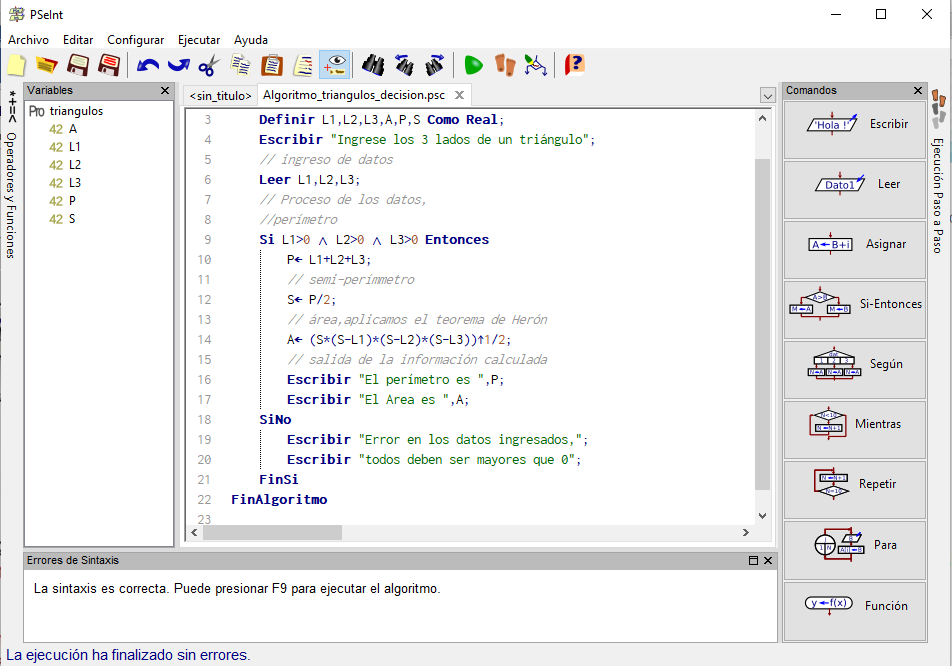Image resolution: width=952 pixels, height=666 pixels.
Task: Click the horizontal scrollbar thumb
Action: click(272, 532)
